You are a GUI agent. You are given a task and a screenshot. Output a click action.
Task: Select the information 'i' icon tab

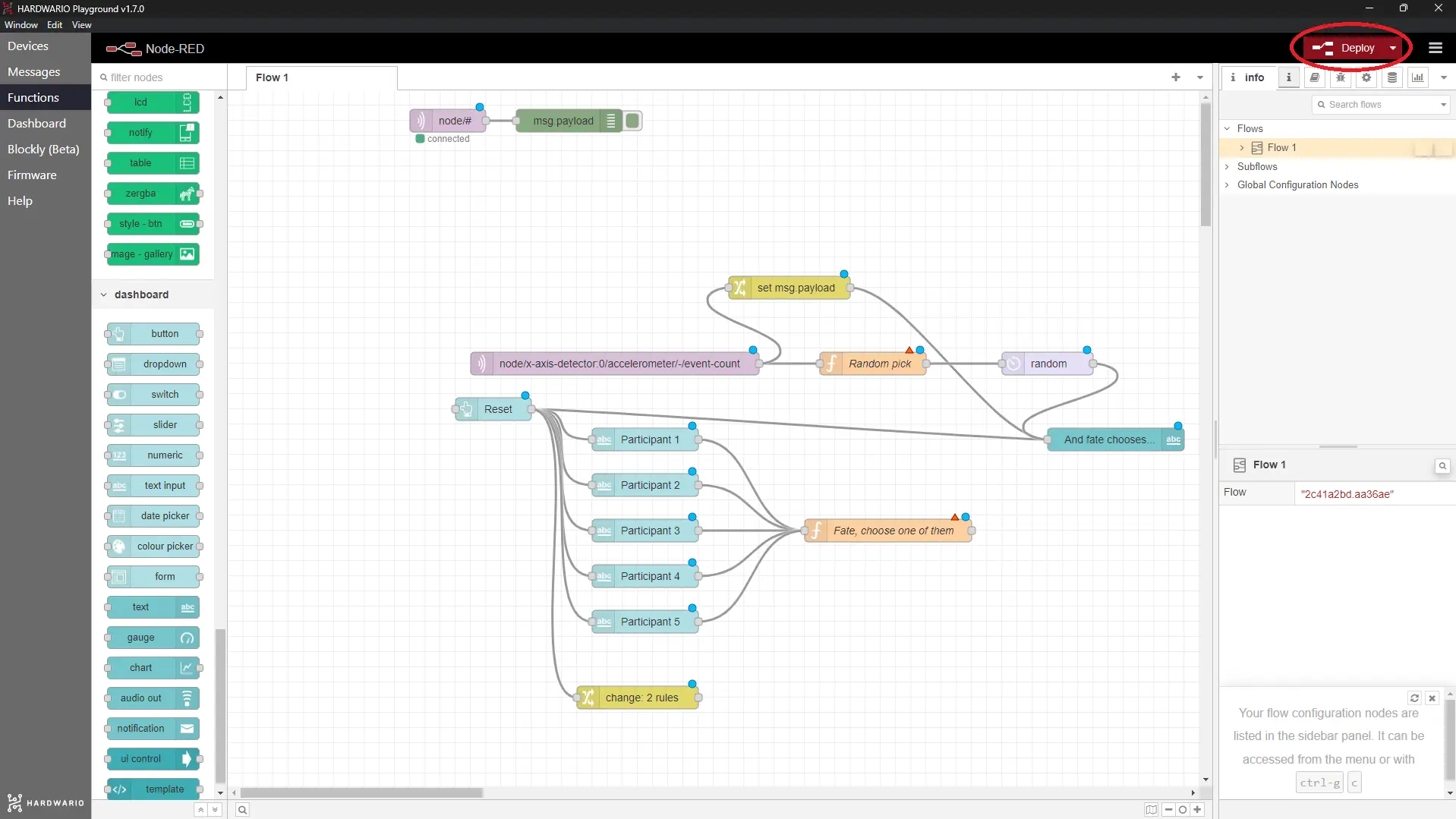[1289, 77]
